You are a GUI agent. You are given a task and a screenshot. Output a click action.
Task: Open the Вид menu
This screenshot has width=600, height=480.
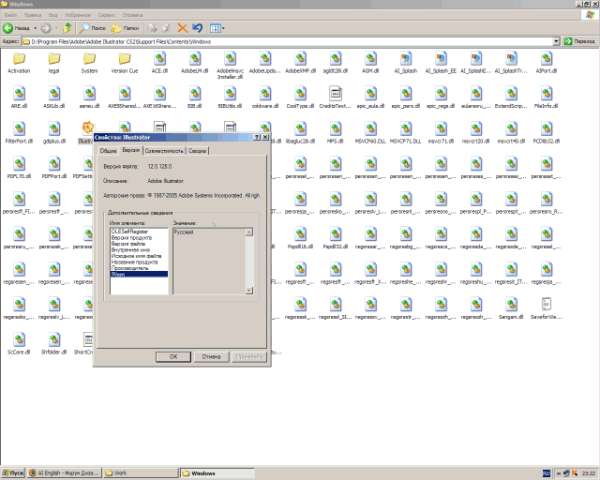53,15
